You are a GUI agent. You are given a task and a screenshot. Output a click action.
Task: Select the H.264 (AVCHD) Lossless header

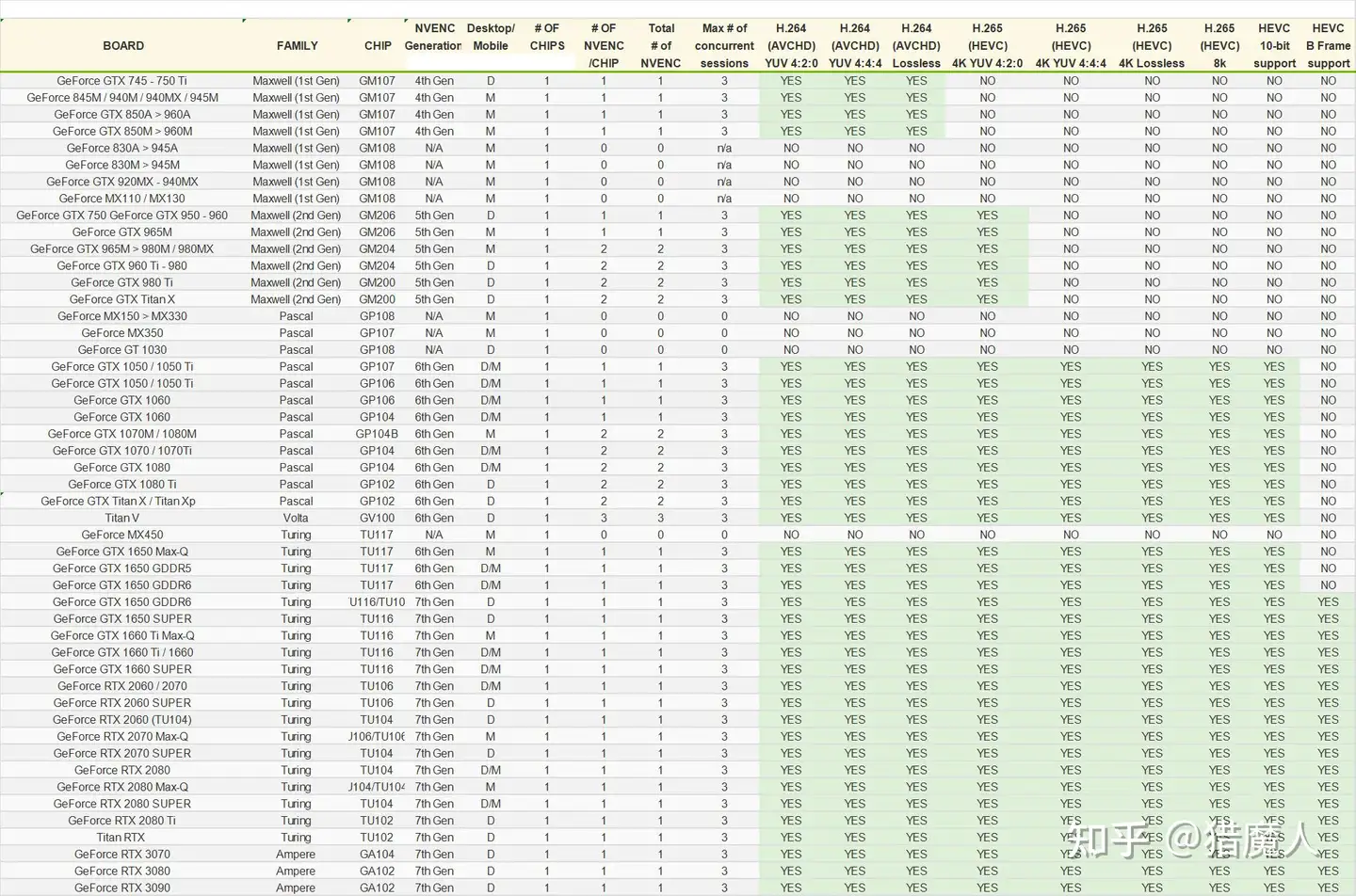[x=916, y=45]
